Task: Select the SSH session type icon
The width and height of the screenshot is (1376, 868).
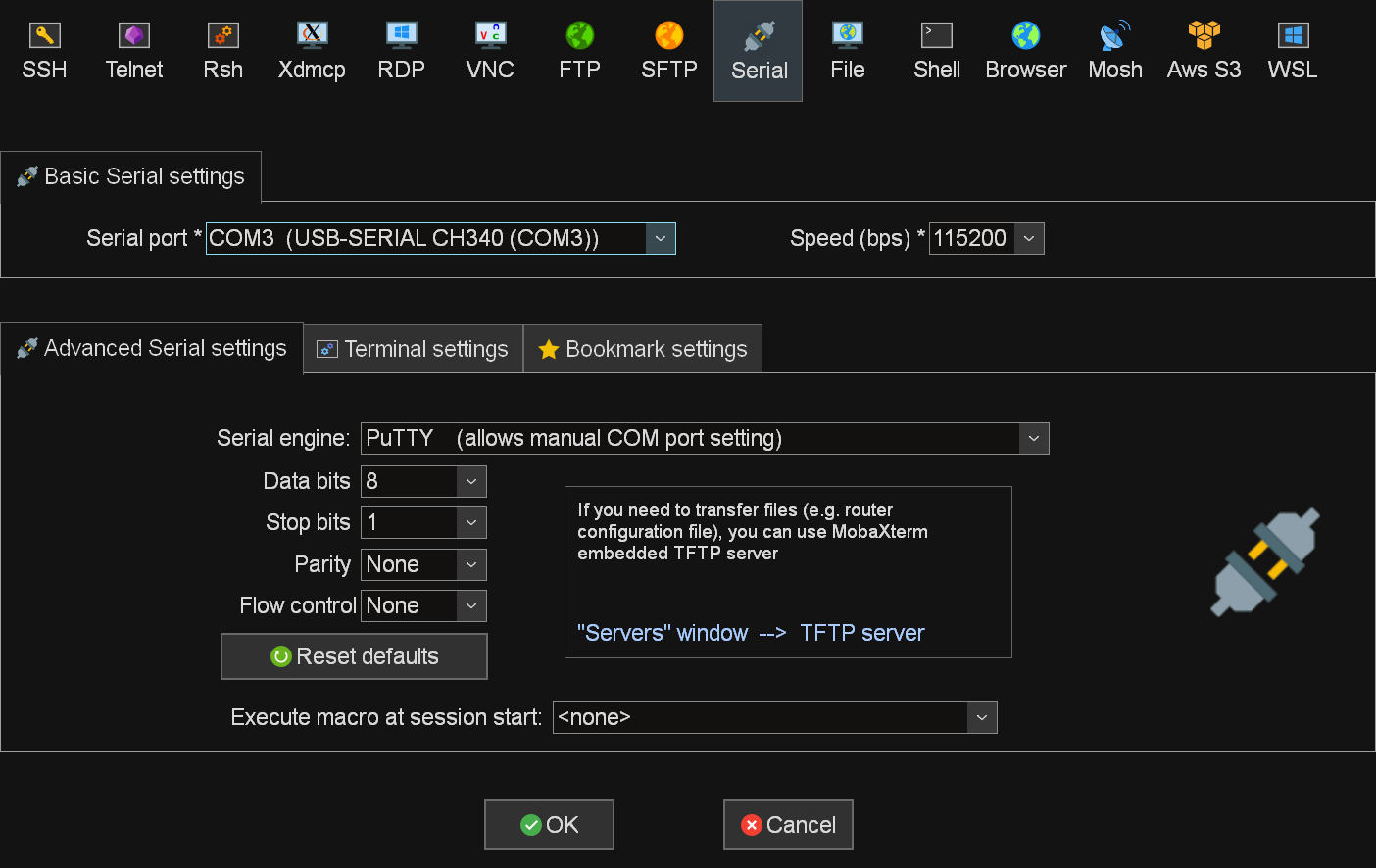Action: click(x=44, y=51)
